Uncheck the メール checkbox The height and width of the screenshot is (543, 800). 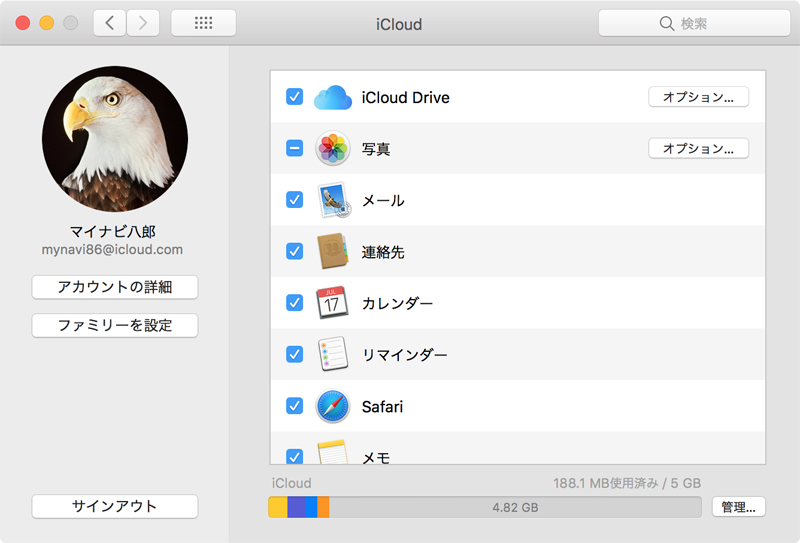[x=294, y=200]
